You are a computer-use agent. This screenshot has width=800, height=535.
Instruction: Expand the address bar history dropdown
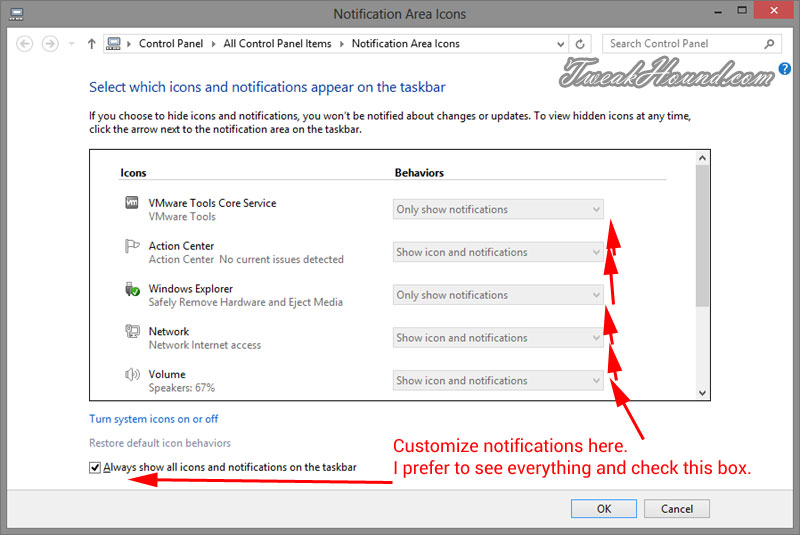tap(560, 44)
